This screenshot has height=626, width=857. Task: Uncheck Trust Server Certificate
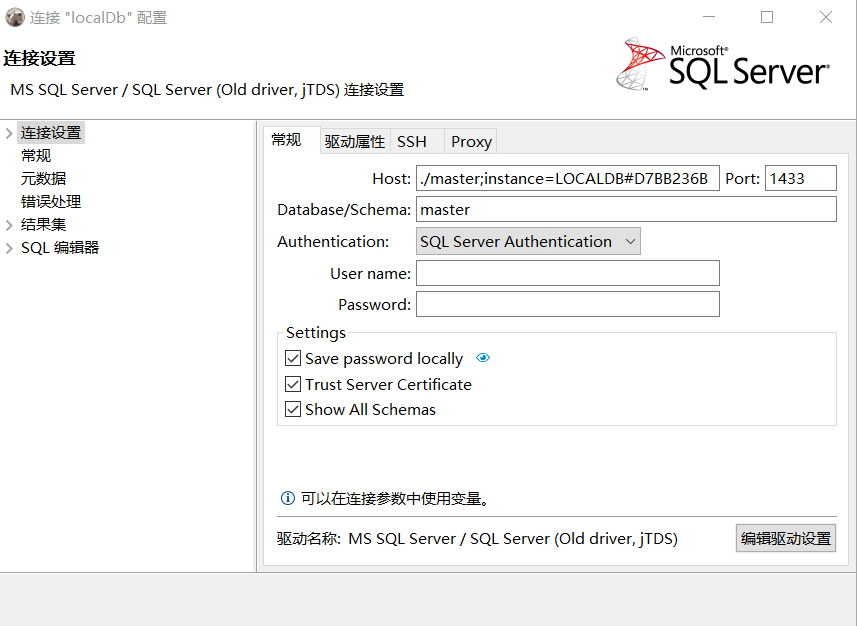294,384
